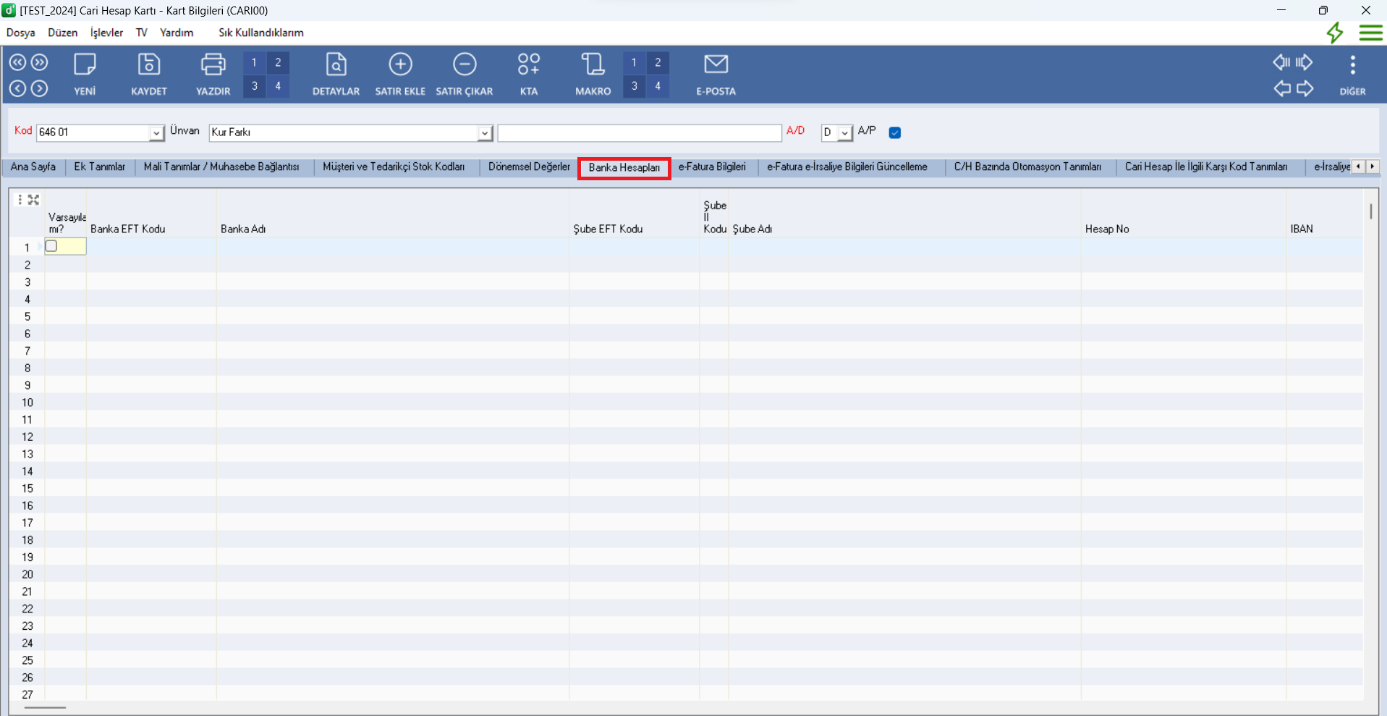Open the green hamburger menu
The width and height of the screenshot is (1387, 716).
1371,32
